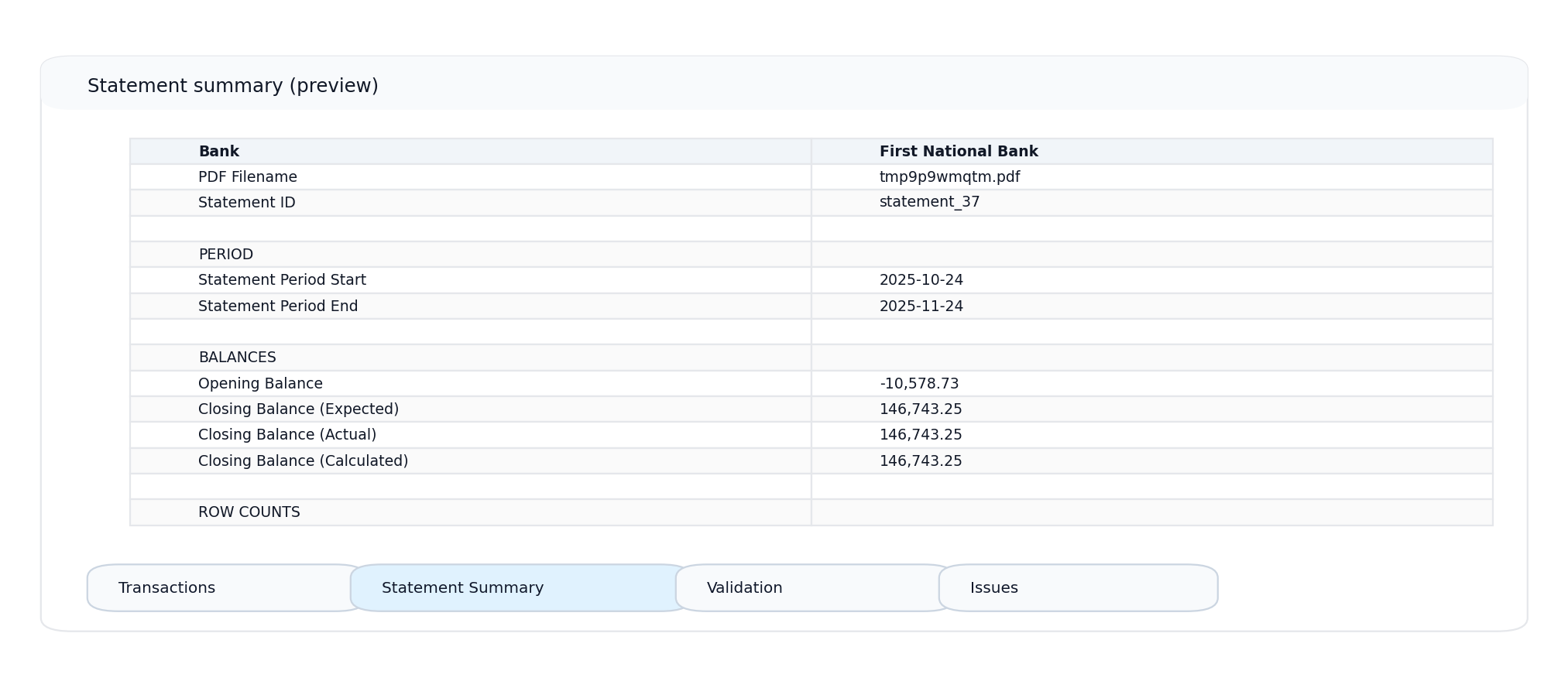The height and width of the screenshot is (688, 1568).
Task: Click the value '-10,578.73'
Action: [919, 384]
